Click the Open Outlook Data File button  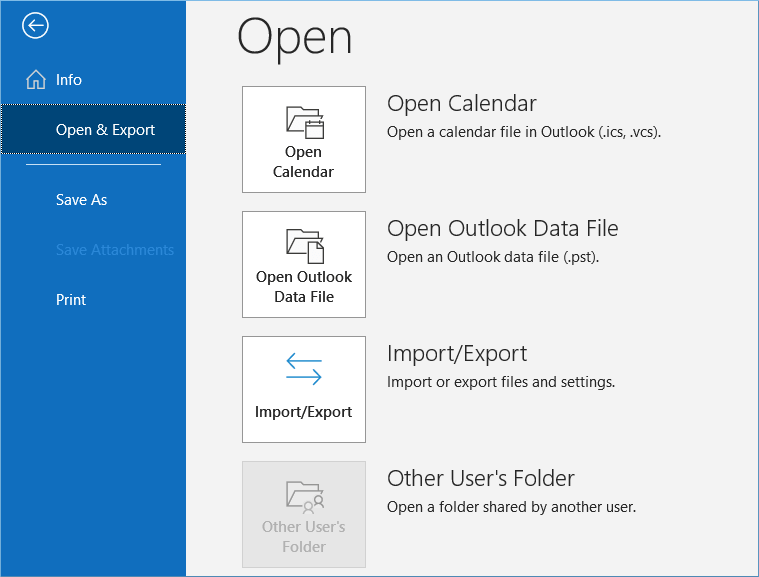coord(304,264)
